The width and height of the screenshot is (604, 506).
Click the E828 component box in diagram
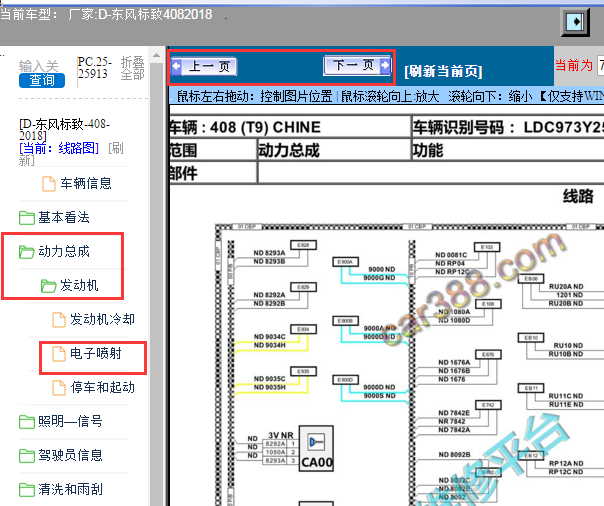point(303,245)
